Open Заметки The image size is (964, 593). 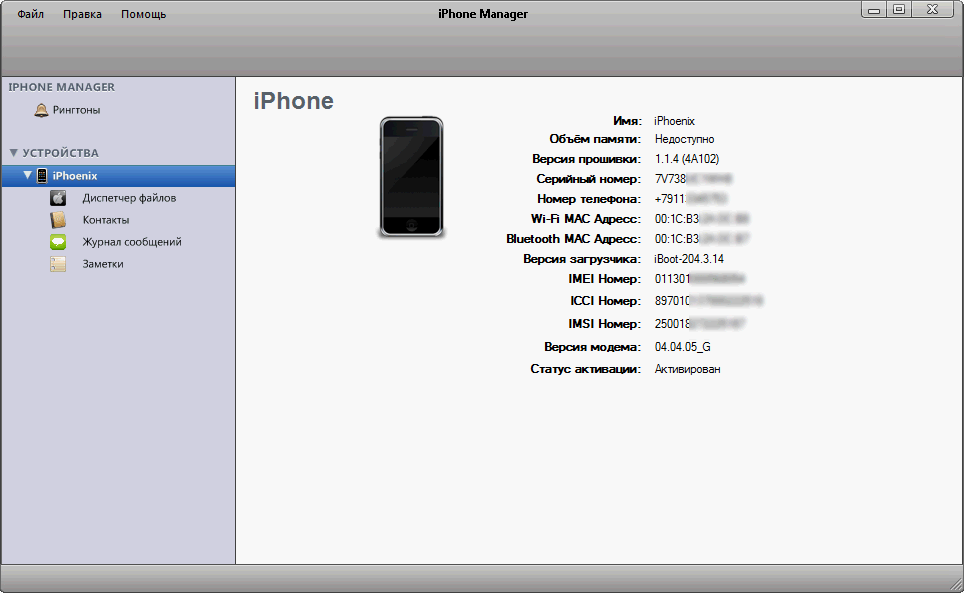click(x=103, y=264)
